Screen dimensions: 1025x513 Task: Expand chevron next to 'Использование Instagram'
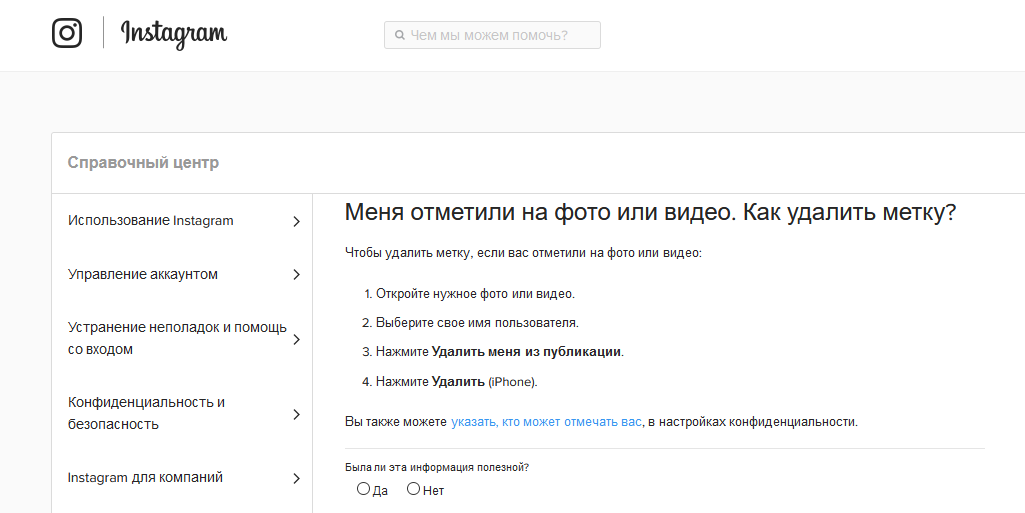click(x=296, y=222)
